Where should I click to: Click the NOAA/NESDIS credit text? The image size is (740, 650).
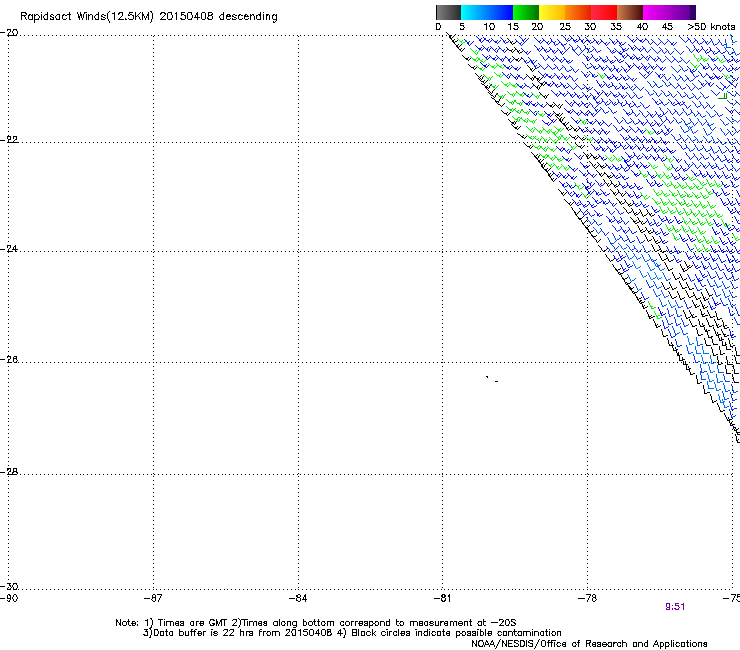tap(589, 644)
